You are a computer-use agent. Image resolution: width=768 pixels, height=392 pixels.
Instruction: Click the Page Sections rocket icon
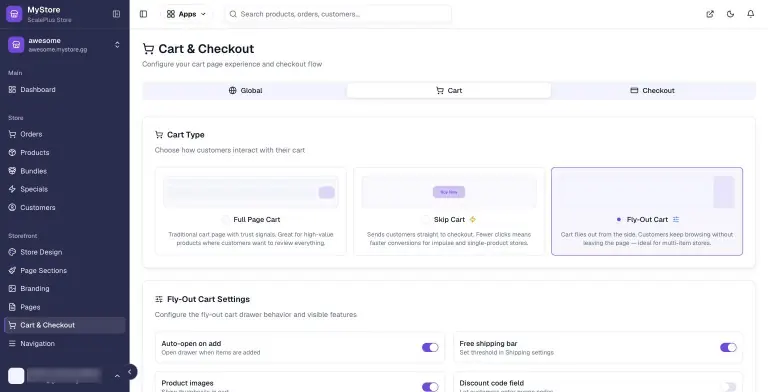point(12,270)
